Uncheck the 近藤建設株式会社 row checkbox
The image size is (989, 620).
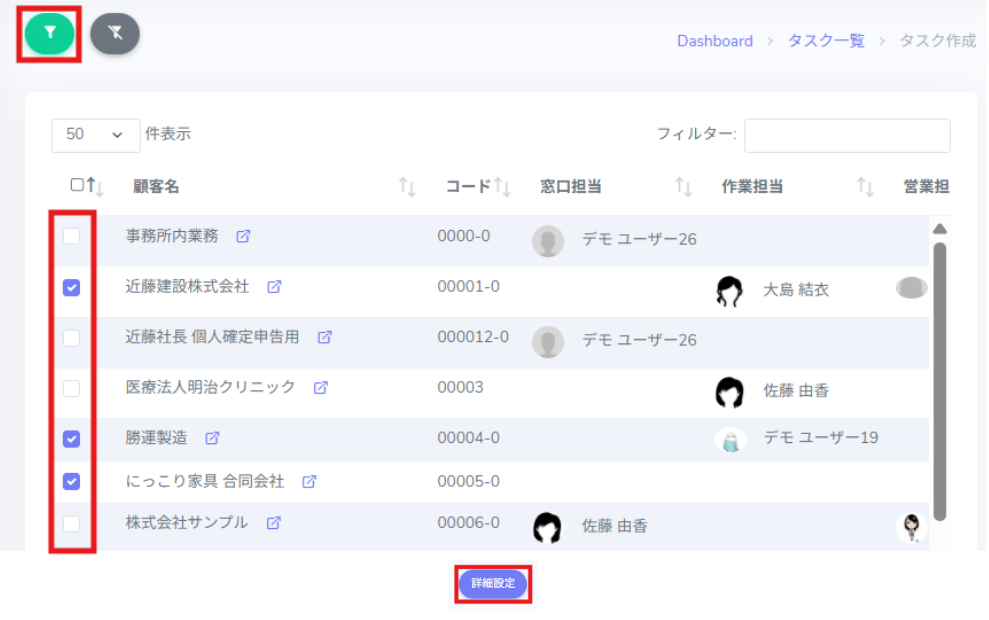(x=72, y=288)
